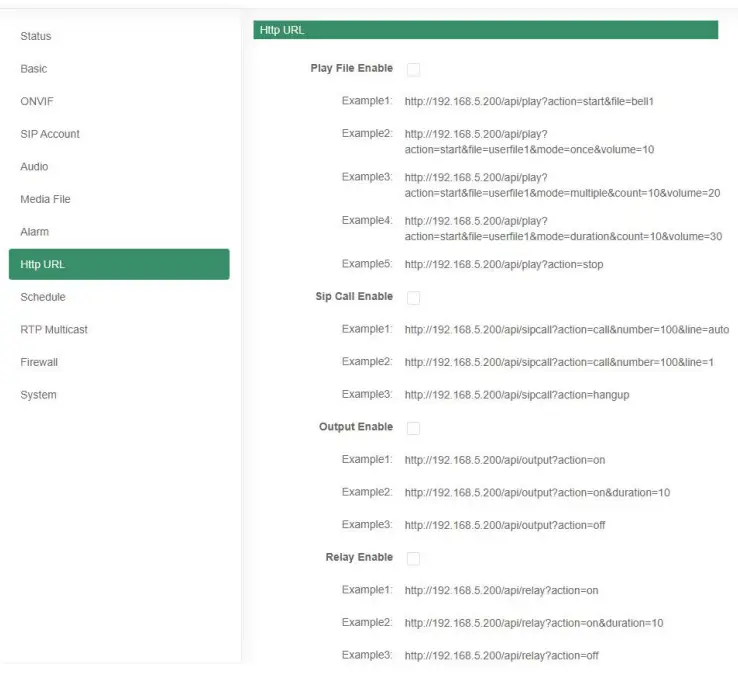Image resolution: width=738 pixels, height=681 pixels.
Task: Click the relay URL with on&duration=10
Action: [534, 623]
